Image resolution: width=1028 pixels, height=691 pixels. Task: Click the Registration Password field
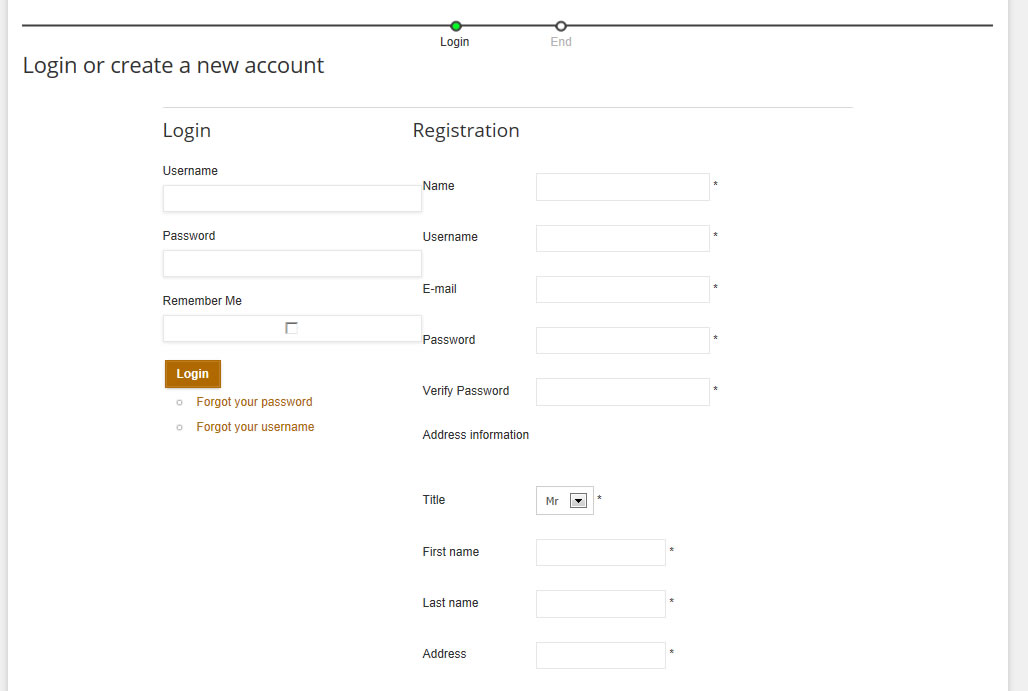[622, 340]
